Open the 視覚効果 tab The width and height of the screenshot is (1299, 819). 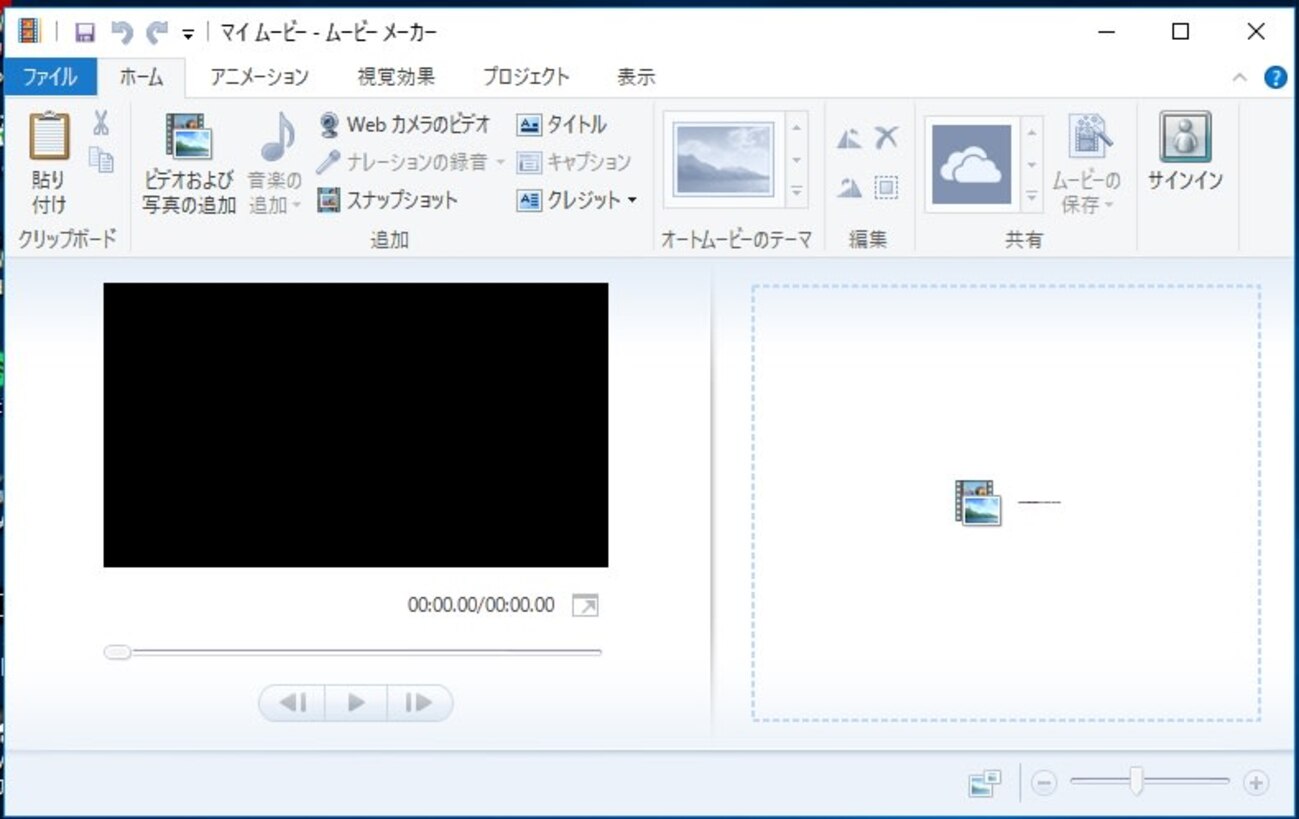pos(396,77)
